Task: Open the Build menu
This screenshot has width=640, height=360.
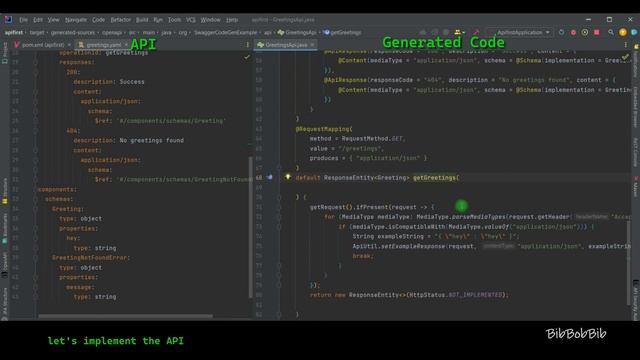Action: tap(142, 20)
